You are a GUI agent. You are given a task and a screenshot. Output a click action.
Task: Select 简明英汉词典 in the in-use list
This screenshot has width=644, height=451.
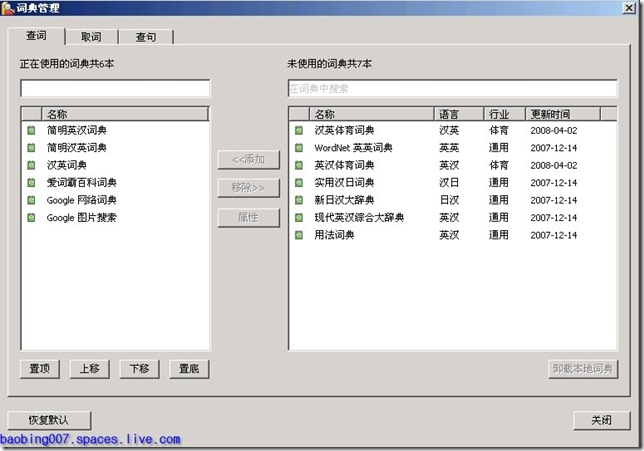(115, 131)
